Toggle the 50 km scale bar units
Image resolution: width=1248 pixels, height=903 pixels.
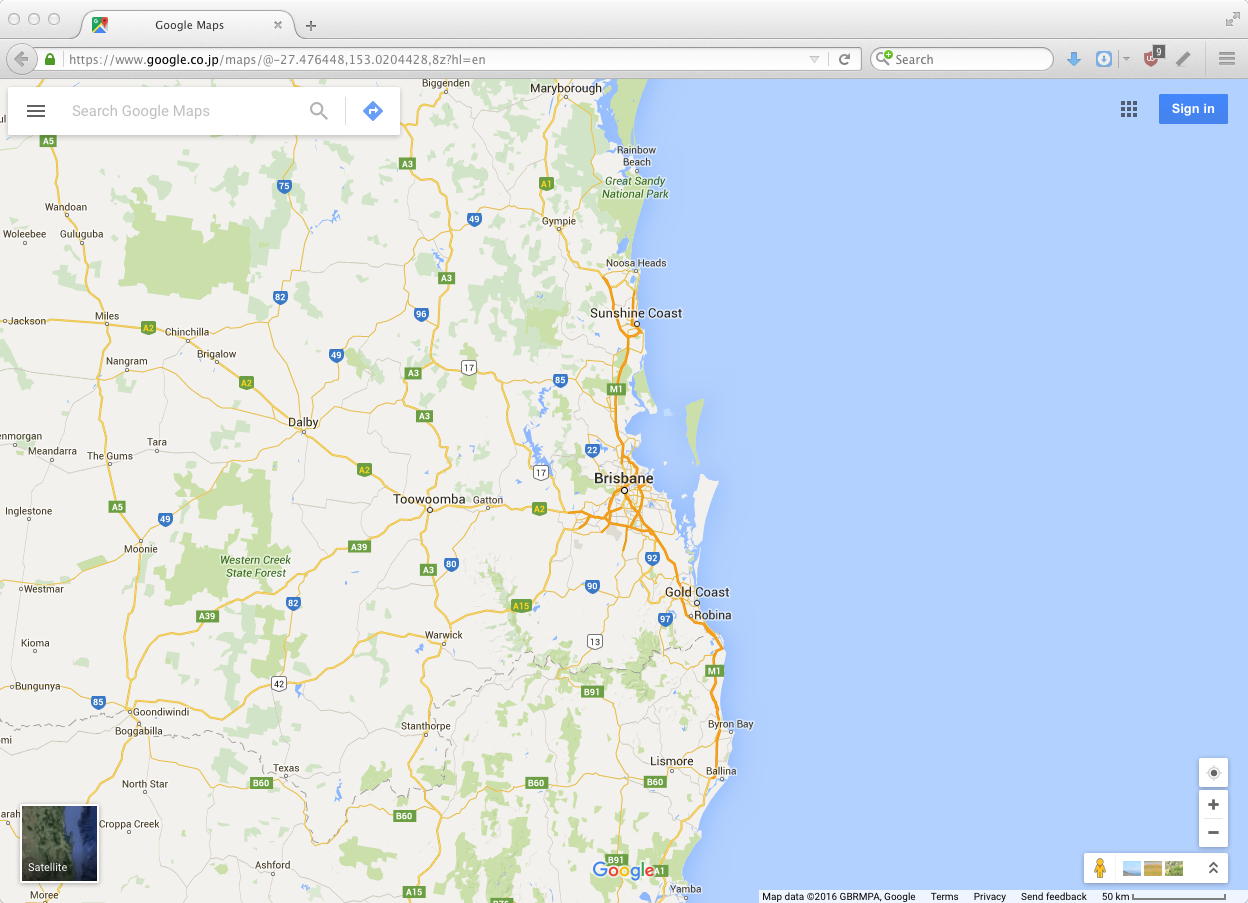[x=1163, y=896]
